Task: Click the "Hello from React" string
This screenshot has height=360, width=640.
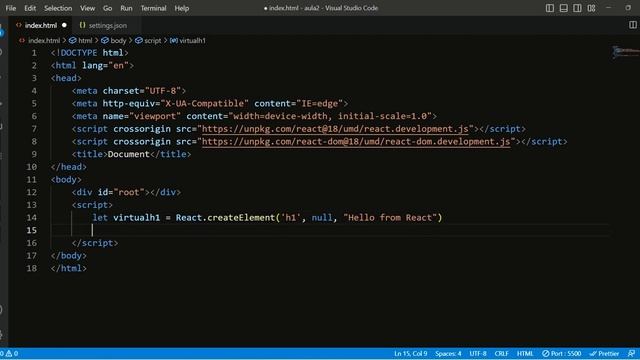Action: click(x=390, y=218)
